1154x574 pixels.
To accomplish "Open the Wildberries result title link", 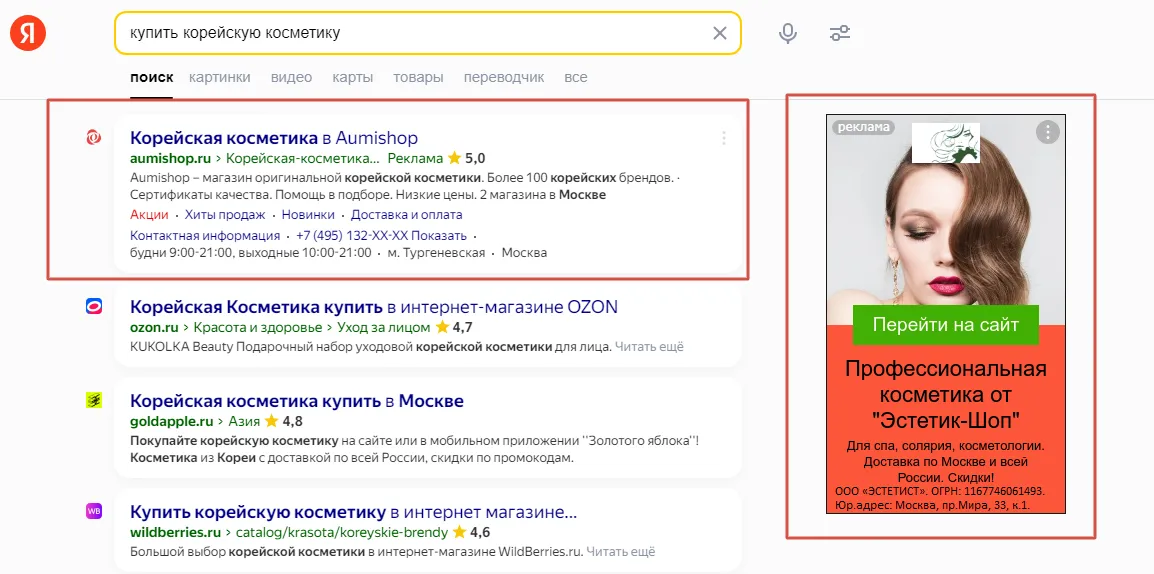I will point(353,511).
